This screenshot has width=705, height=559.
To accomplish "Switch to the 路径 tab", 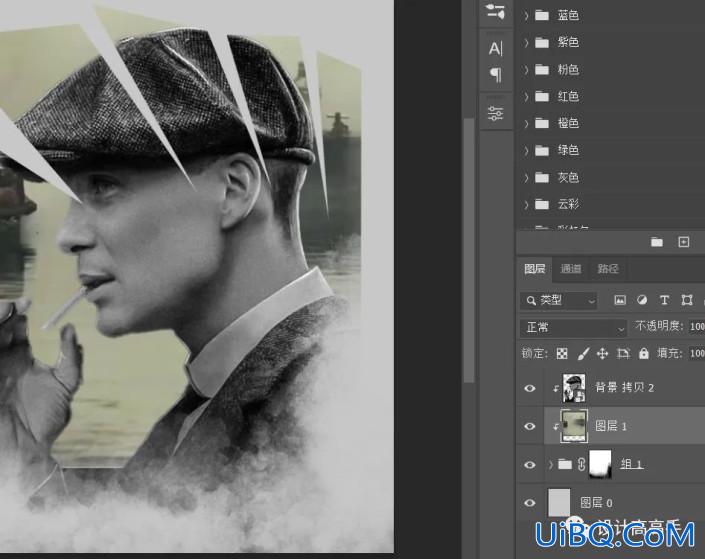I will [608, 269].
